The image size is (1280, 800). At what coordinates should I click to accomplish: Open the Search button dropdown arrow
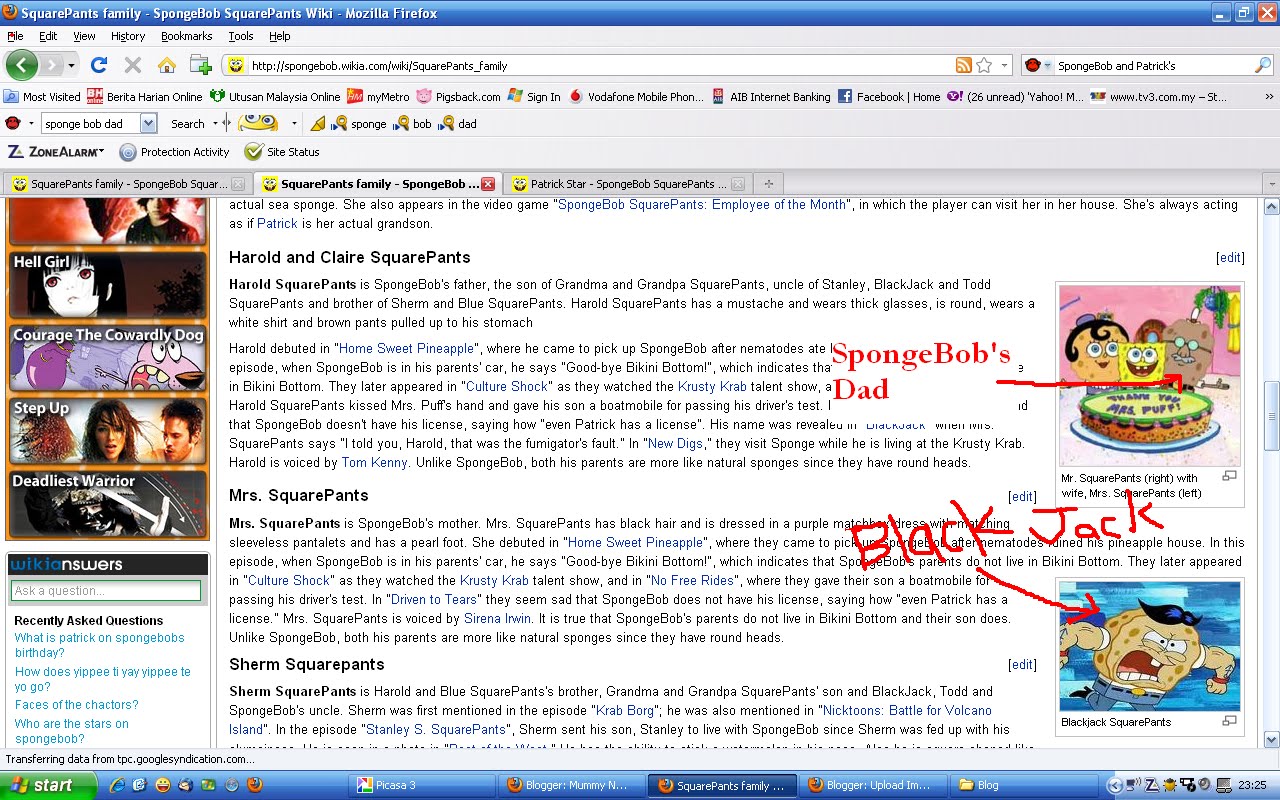tap(215, 124)
